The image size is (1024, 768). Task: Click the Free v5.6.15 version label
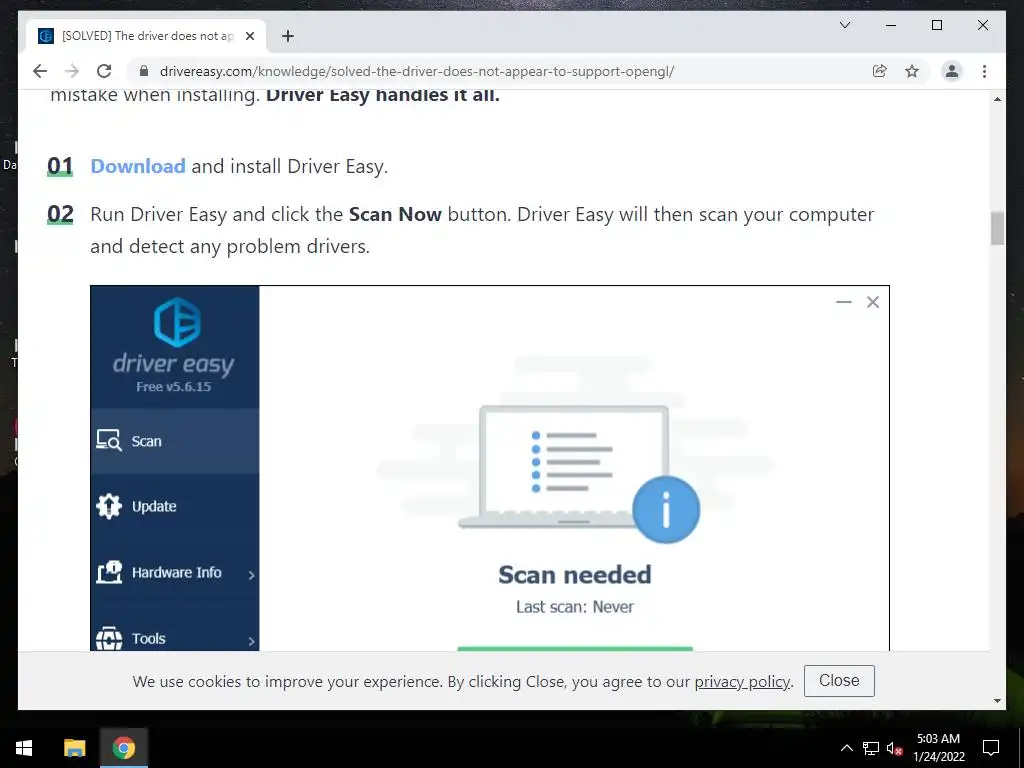coord(174,387)
